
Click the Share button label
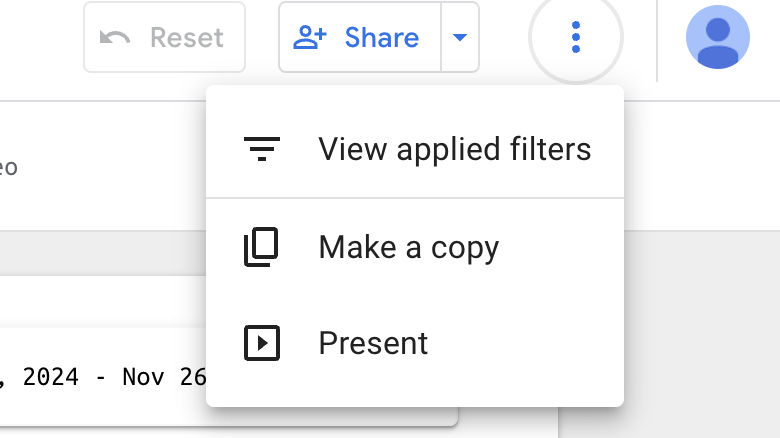pyautogui.click(x=381, y=38)
